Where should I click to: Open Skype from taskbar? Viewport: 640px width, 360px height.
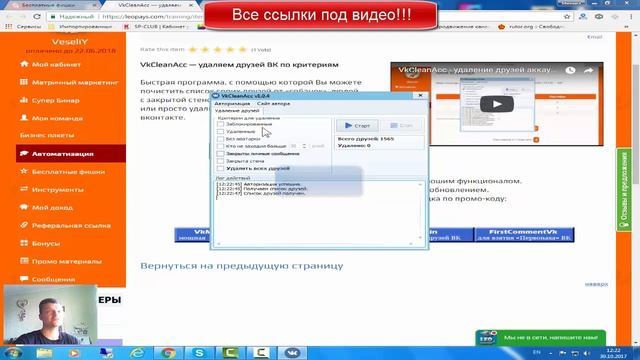[199, 353]
